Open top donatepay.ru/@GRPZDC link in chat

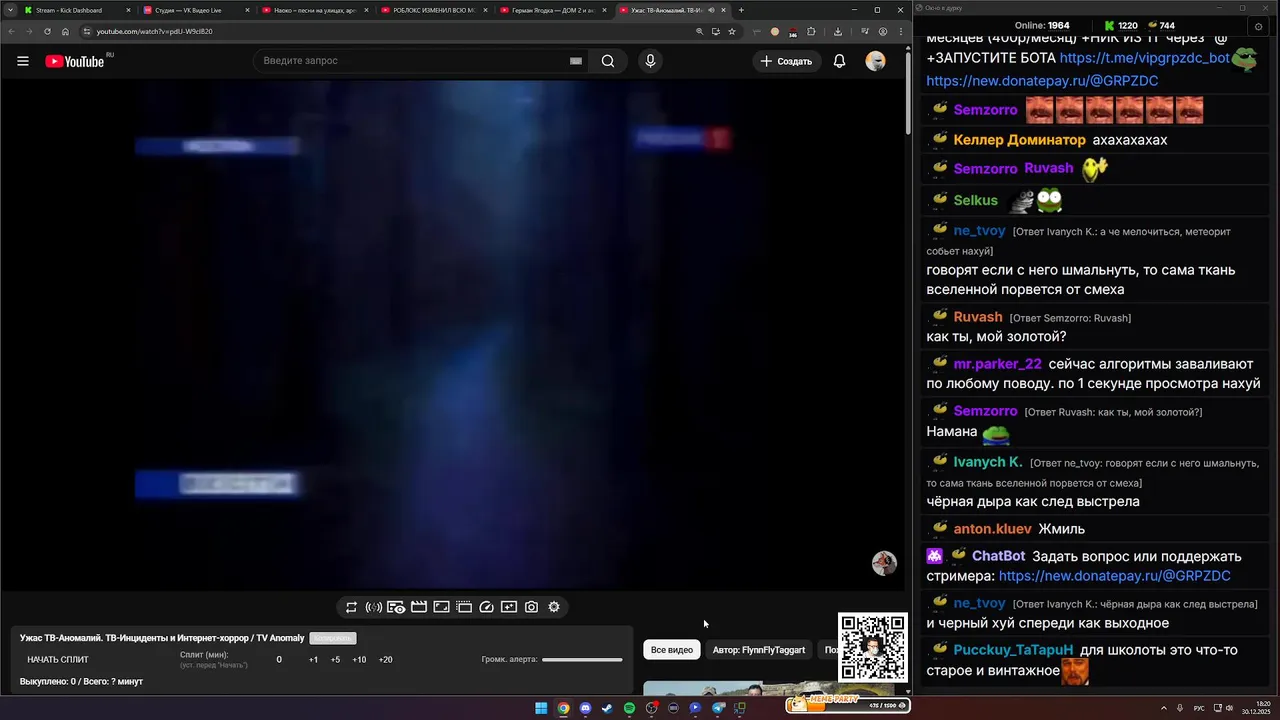1042,81
